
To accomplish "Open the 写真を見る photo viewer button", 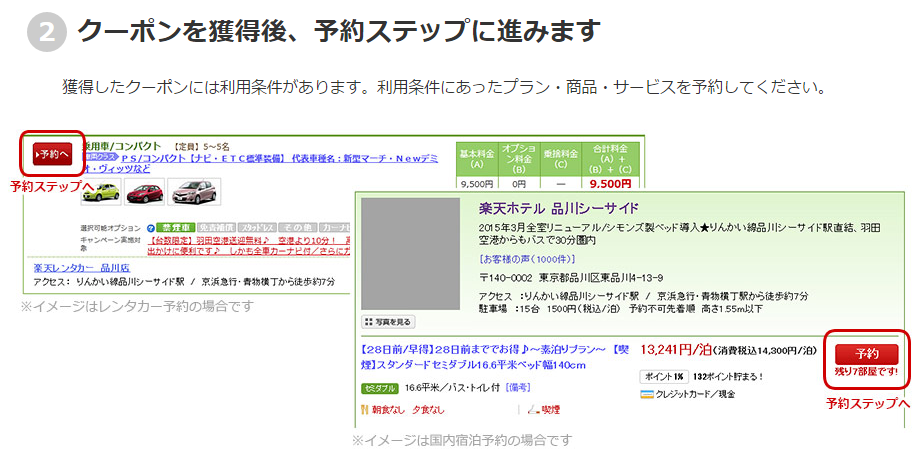I will [388, 322].
